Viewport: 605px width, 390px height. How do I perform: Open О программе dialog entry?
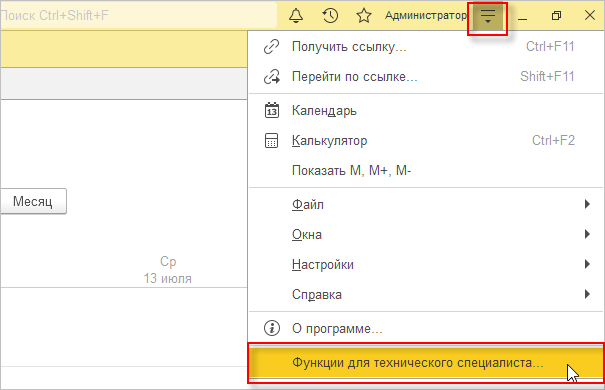(426, 329)
